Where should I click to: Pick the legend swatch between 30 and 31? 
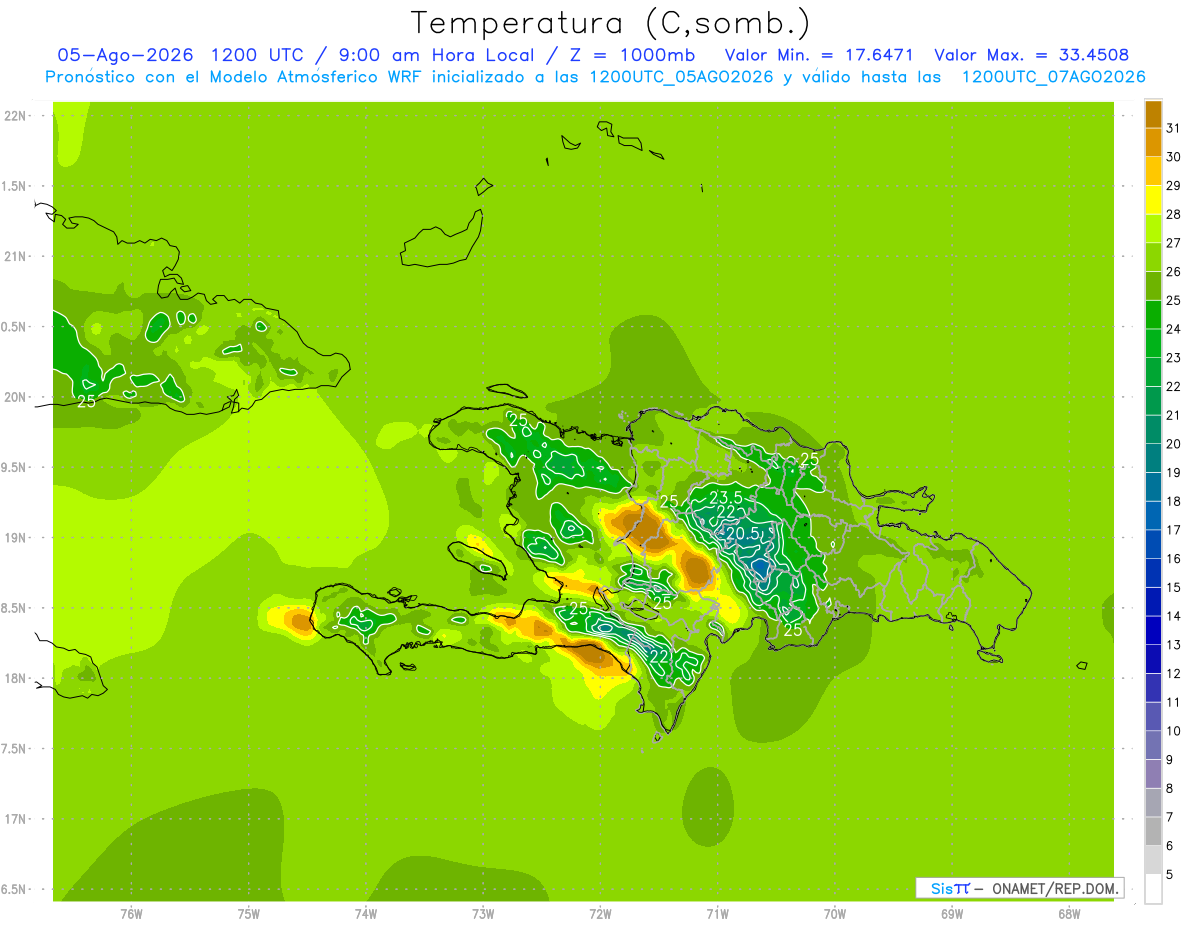click(x=1153, y=142)
